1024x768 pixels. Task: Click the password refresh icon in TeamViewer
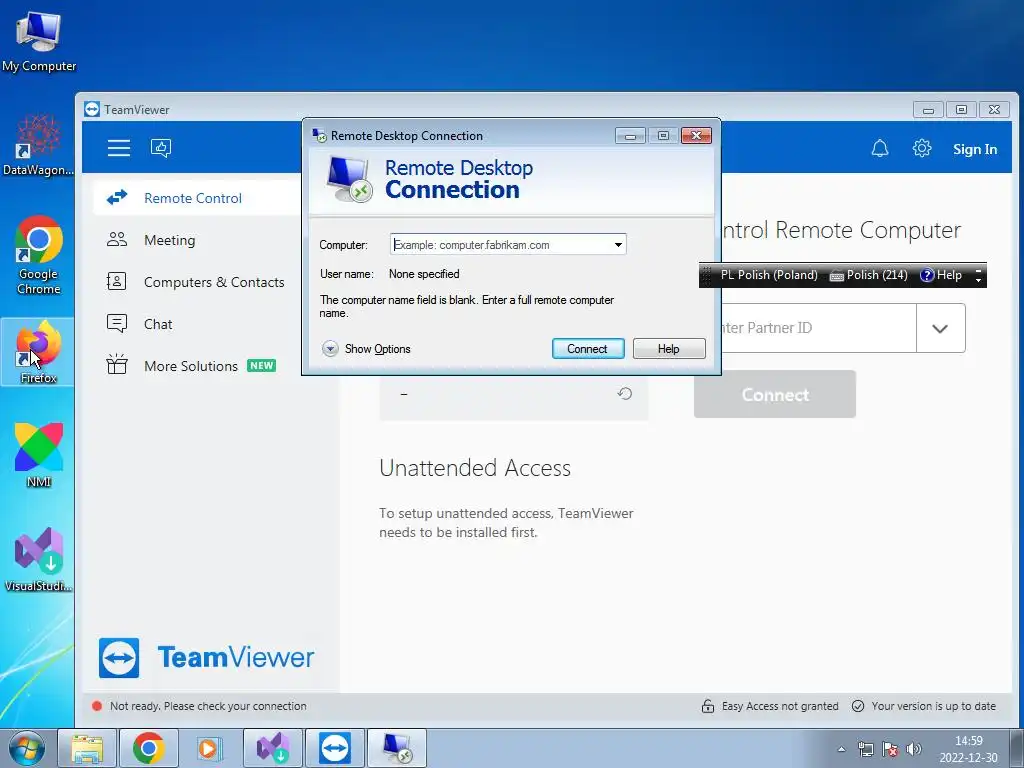(624, 393)
